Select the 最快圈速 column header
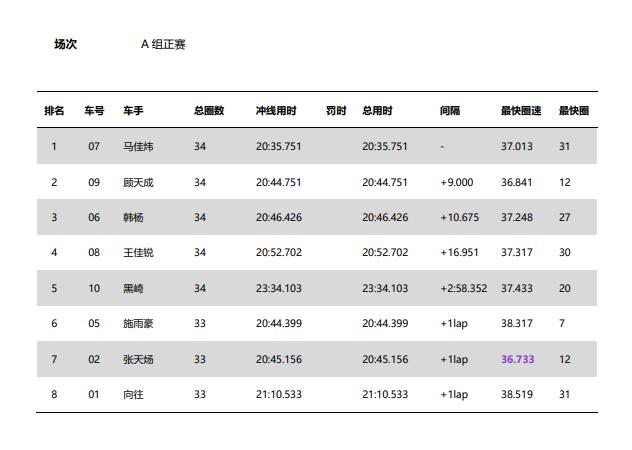 [x=521, y=110]
